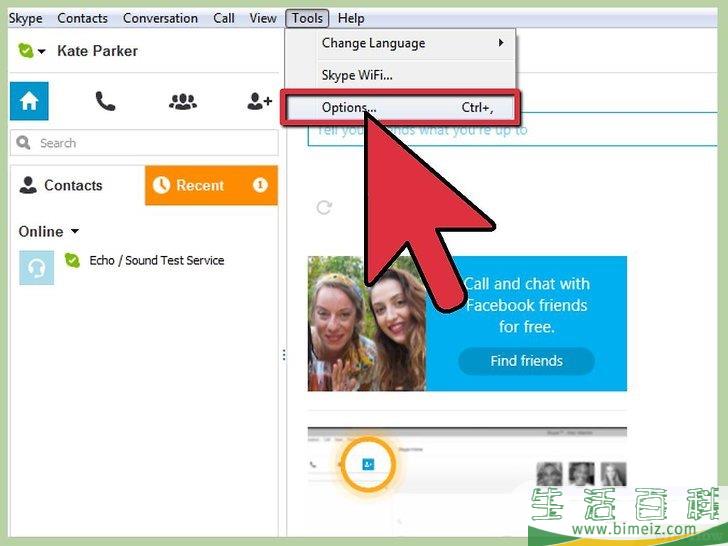Image resolution: width=728 pixels, height=546 pixels.
Task: Open the Help menu
Action: 351,19
